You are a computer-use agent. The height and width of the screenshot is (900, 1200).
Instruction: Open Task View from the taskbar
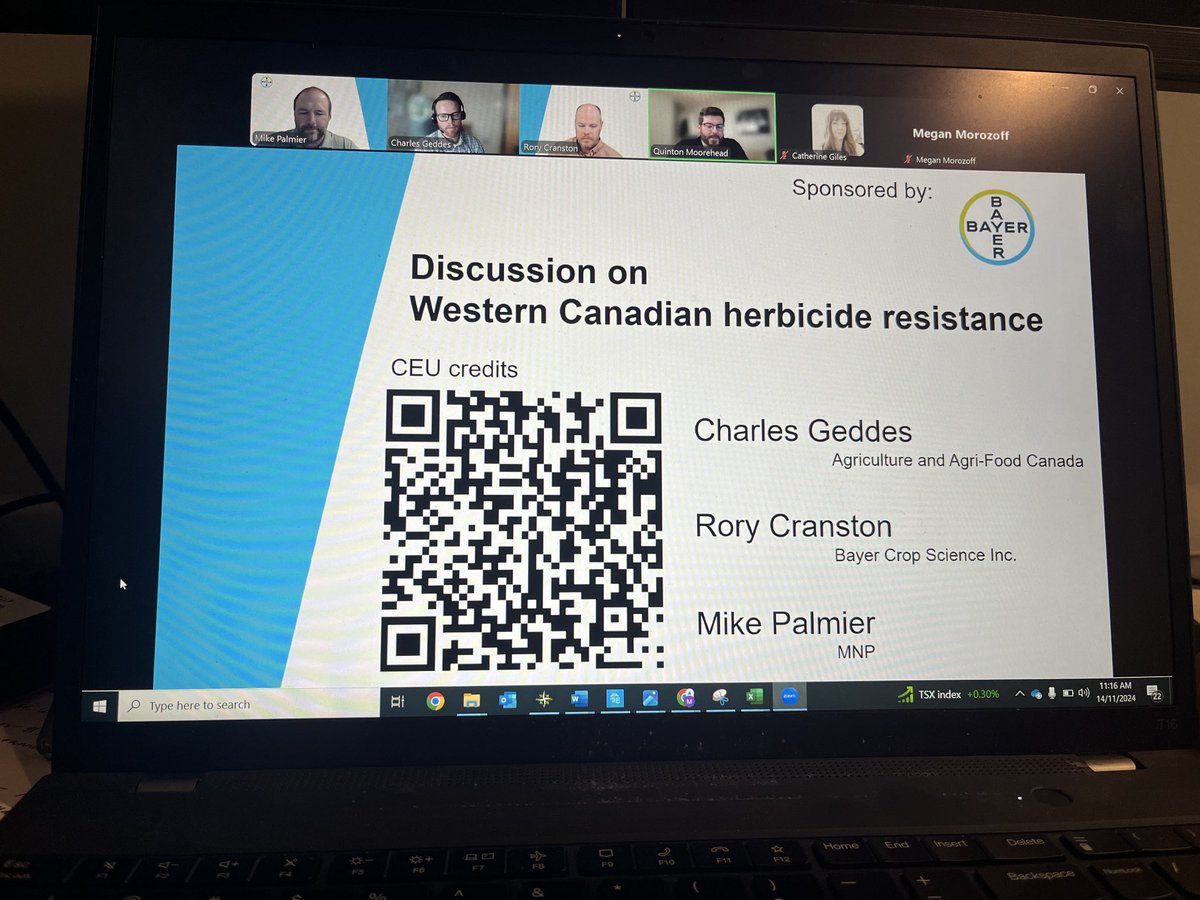(398, 700)
